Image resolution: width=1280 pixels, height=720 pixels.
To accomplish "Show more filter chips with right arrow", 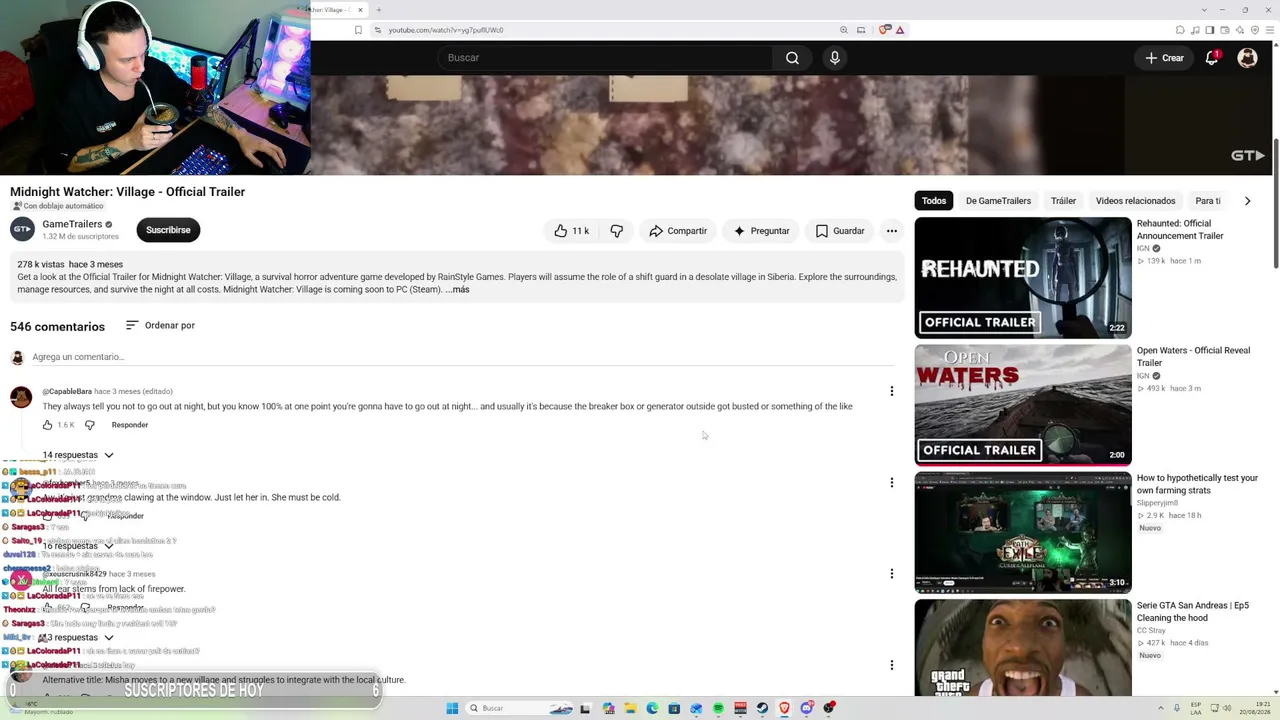I will [x=1247, y=201].
